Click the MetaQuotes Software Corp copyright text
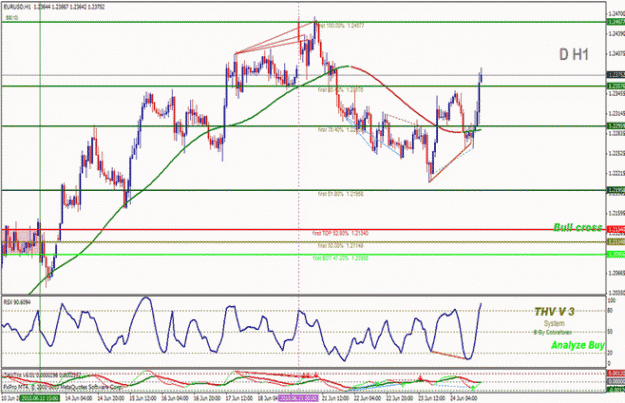The image size is (625, 403). pyautogui.click(x=63, y=387)
